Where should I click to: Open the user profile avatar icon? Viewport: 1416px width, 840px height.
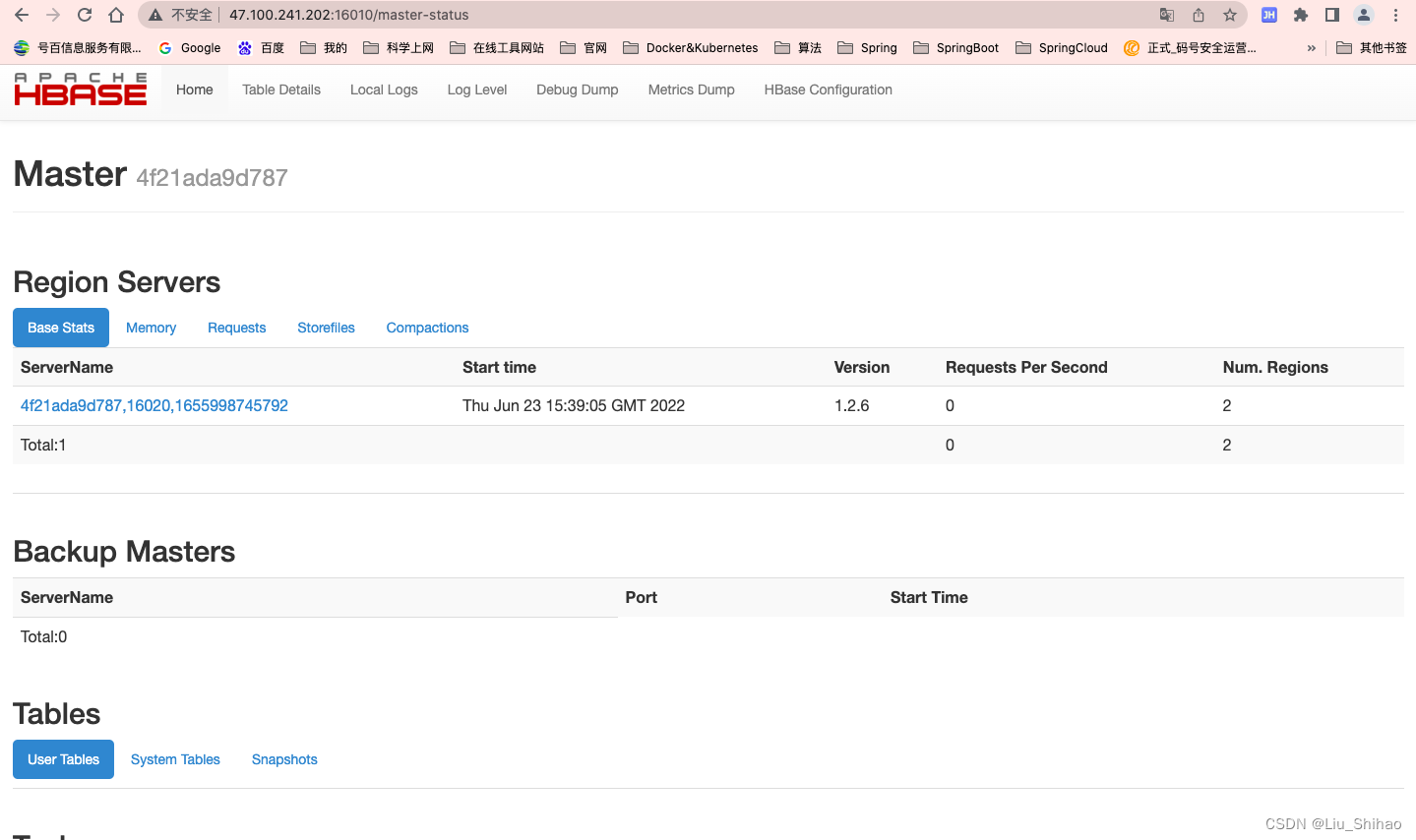coord(1364,15)
